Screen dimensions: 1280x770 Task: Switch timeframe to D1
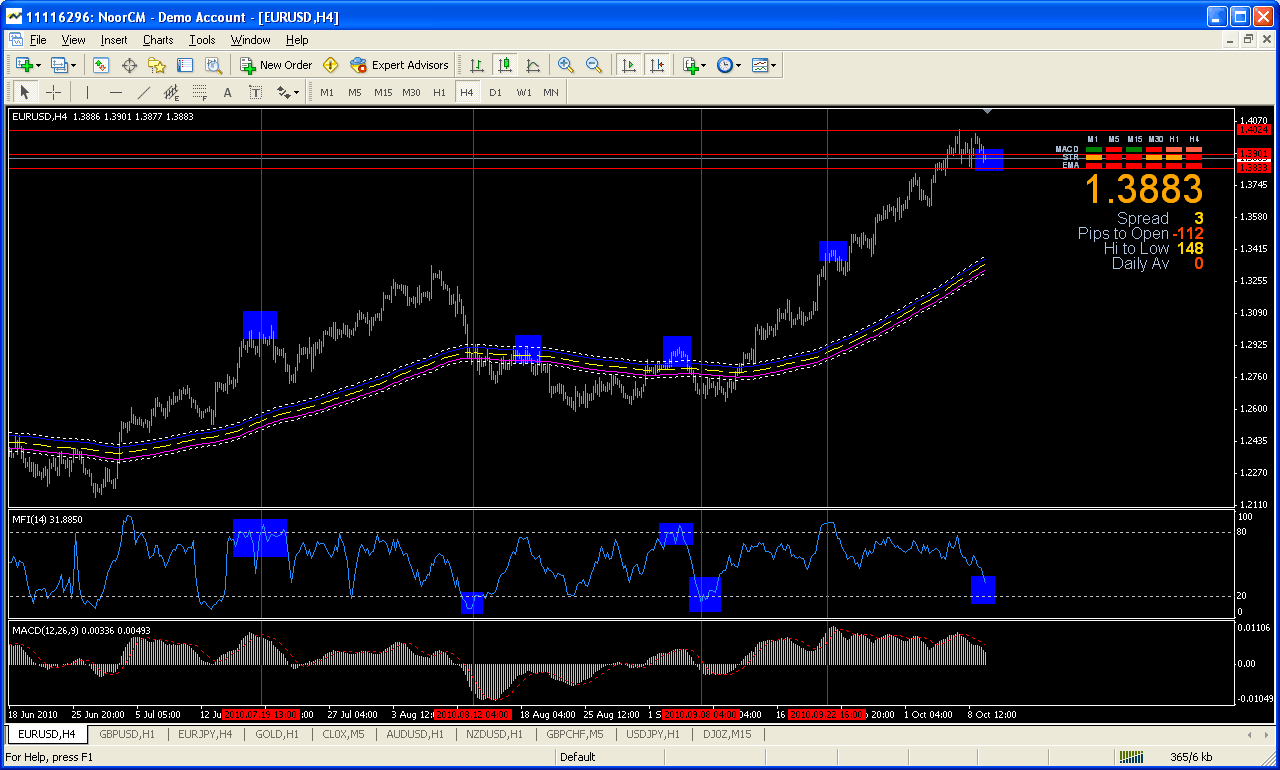(x=496, y=92)
